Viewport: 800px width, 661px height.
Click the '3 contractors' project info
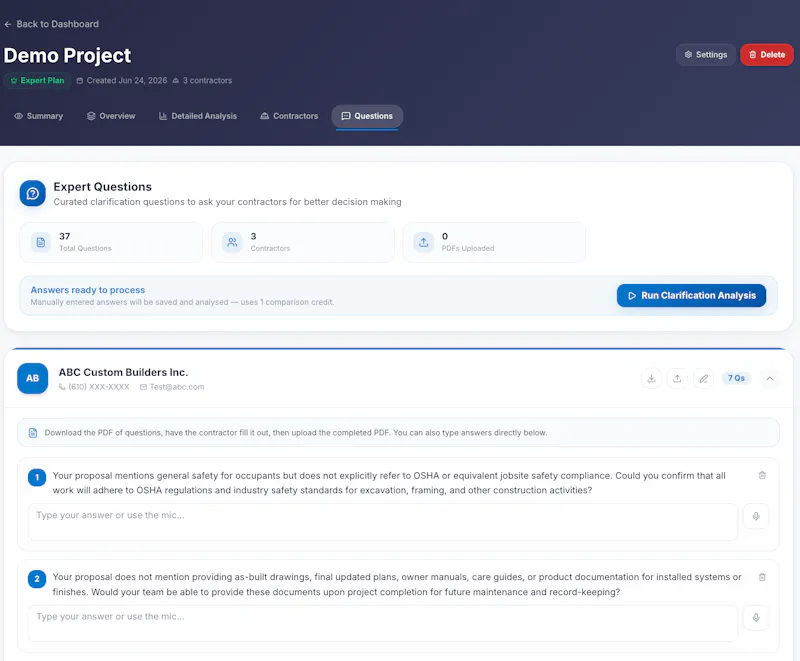coord(202,81)
